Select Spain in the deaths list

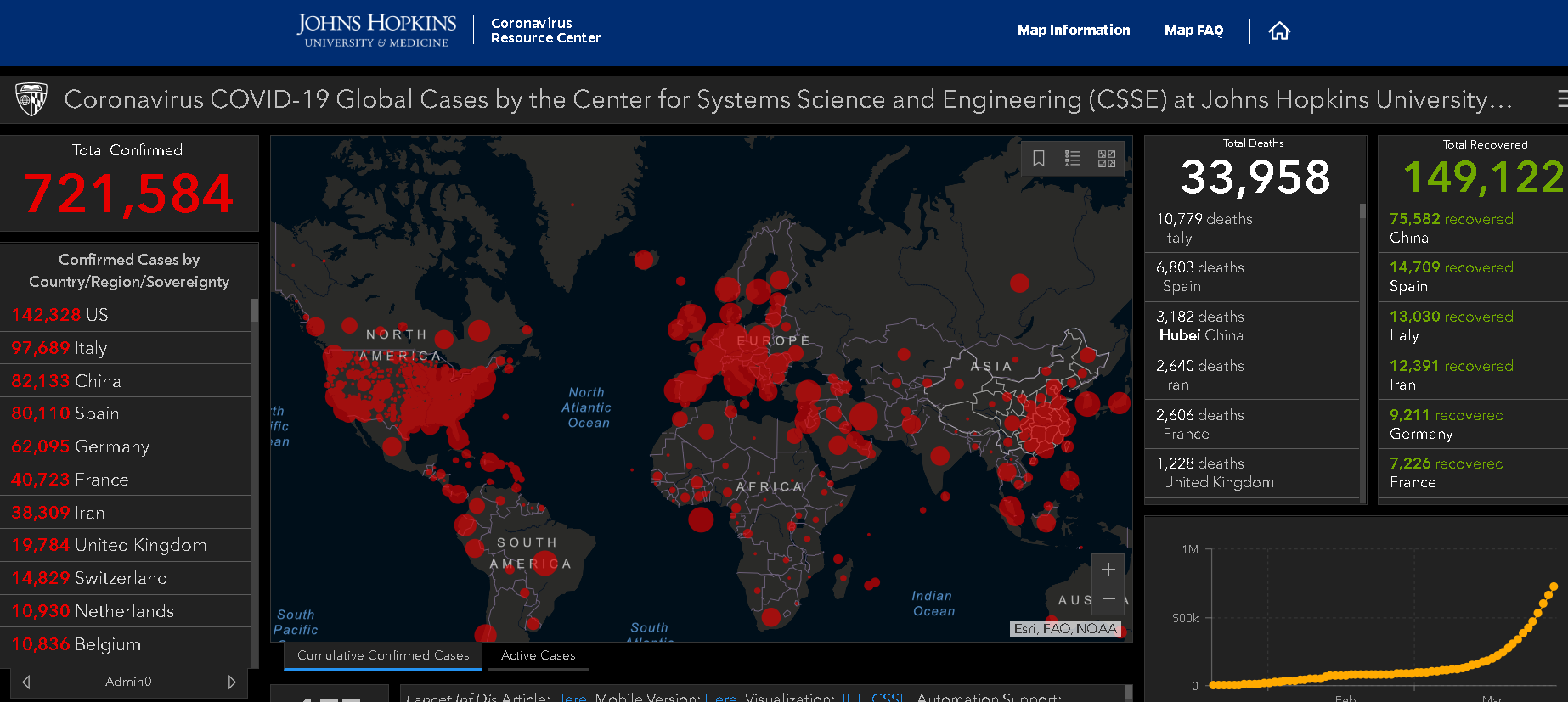[1252, 277]
